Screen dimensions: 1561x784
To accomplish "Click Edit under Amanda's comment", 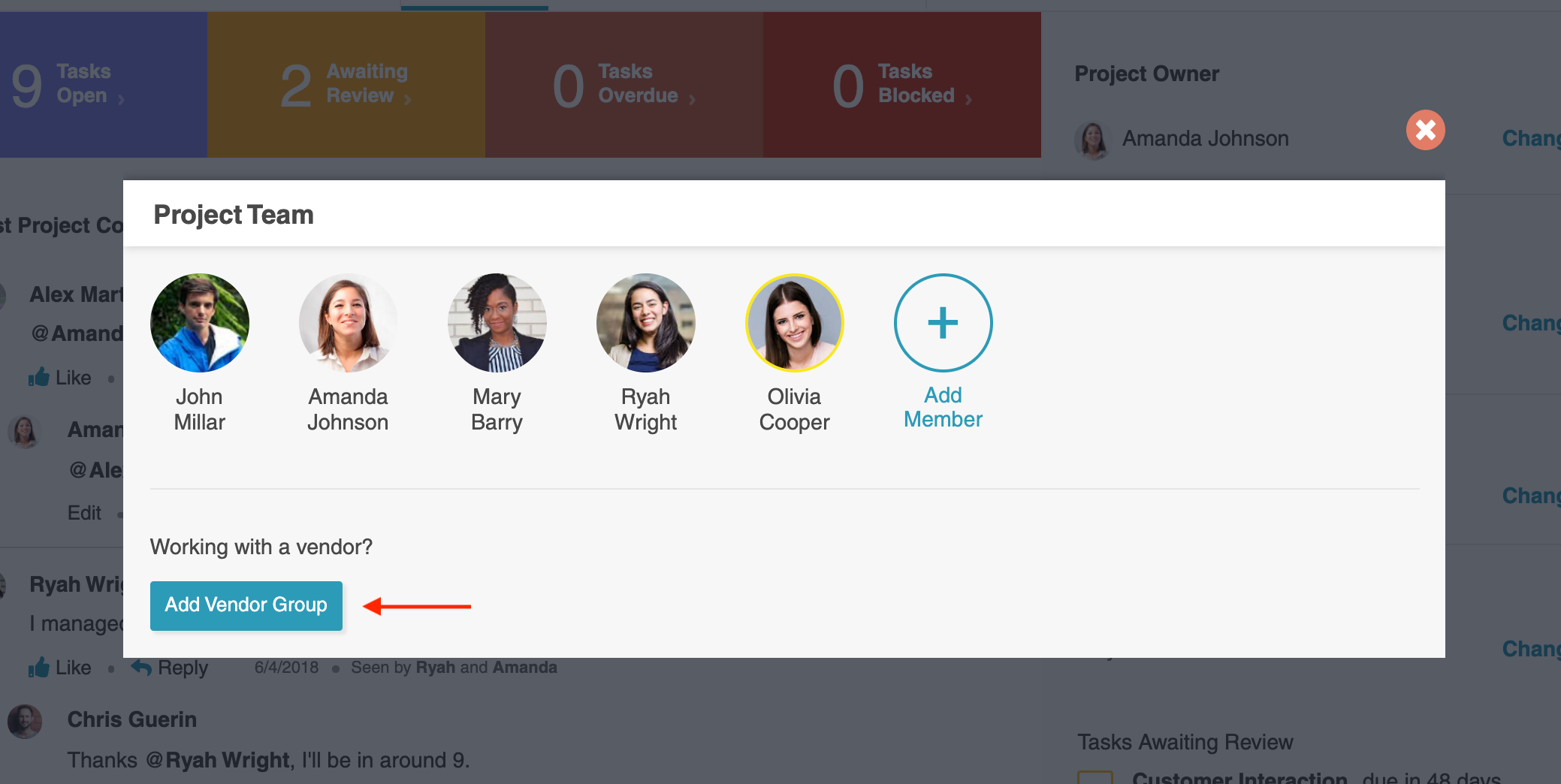I will click(x=84, y=513).
